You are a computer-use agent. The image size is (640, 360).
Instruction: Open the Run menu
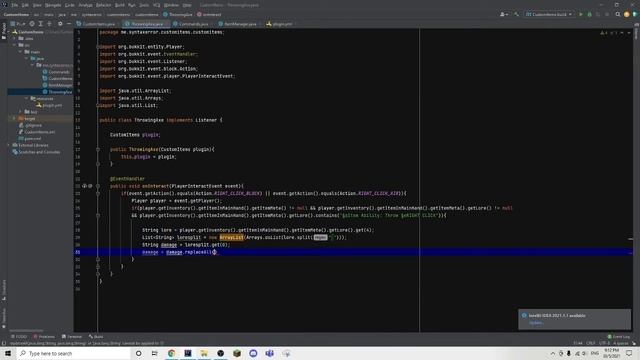(131, 5)
